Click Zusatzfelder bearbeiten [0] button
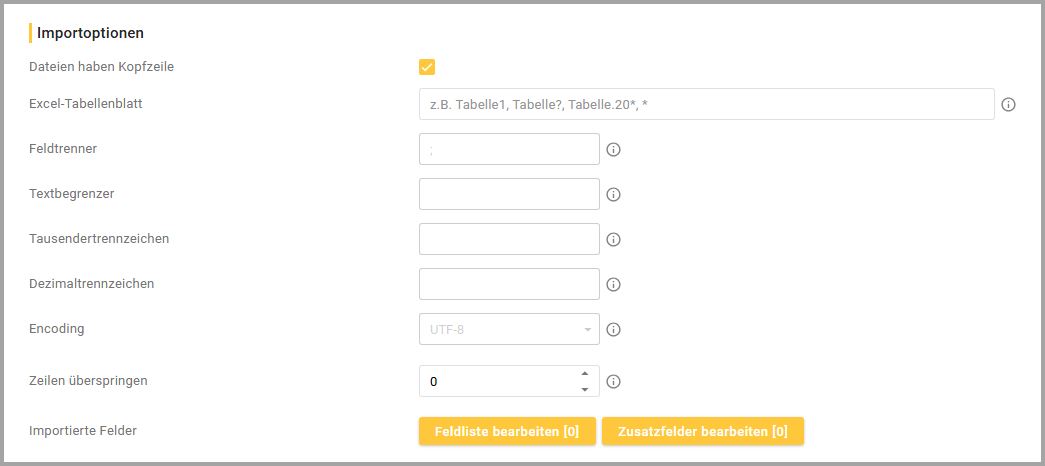 [x=702, y=431]
